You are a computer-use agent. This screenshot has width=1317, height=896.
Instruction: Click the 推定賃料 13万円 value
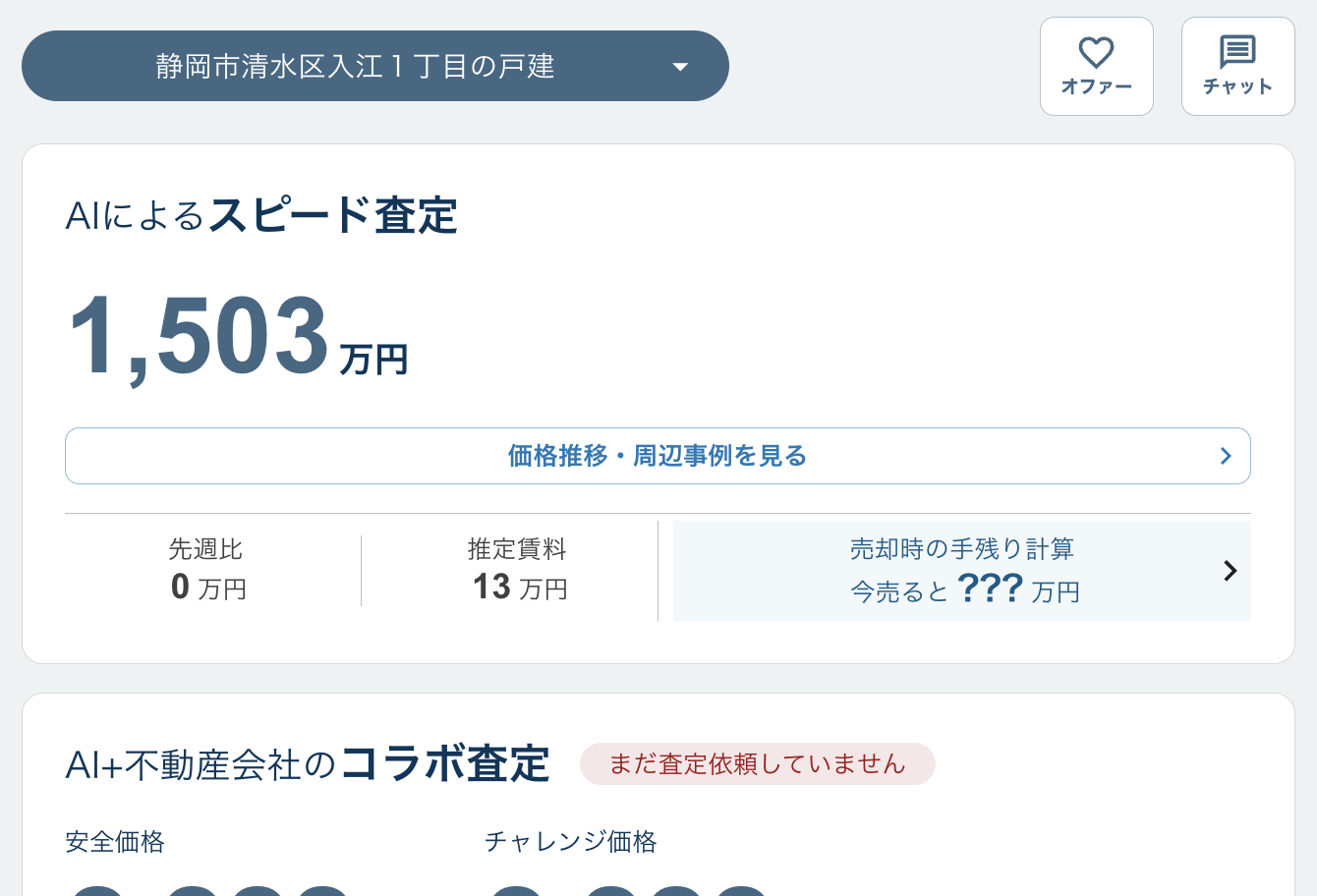click(519, 588)
